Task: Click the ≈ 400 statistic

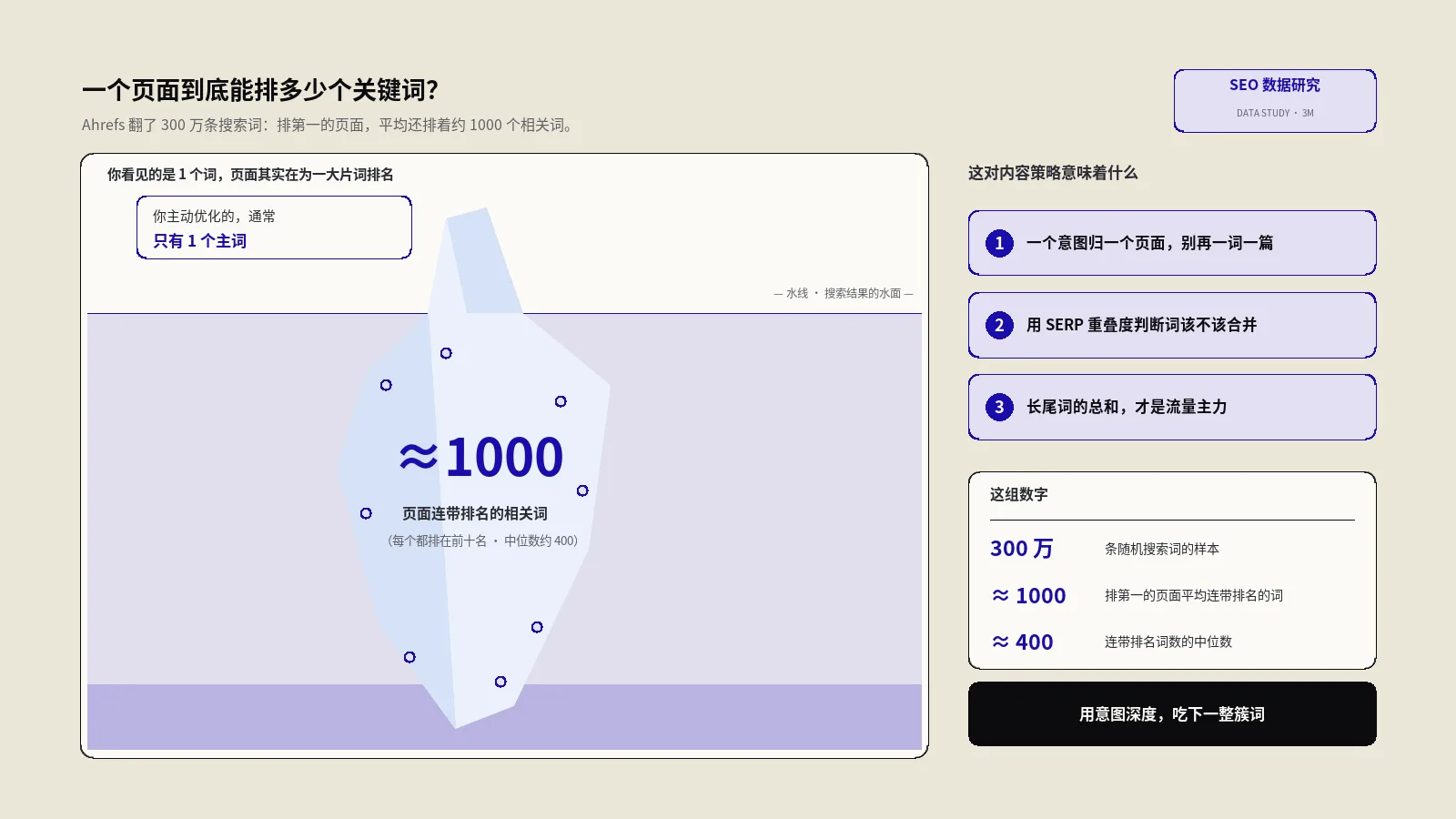Action: tap(1022, 642)
